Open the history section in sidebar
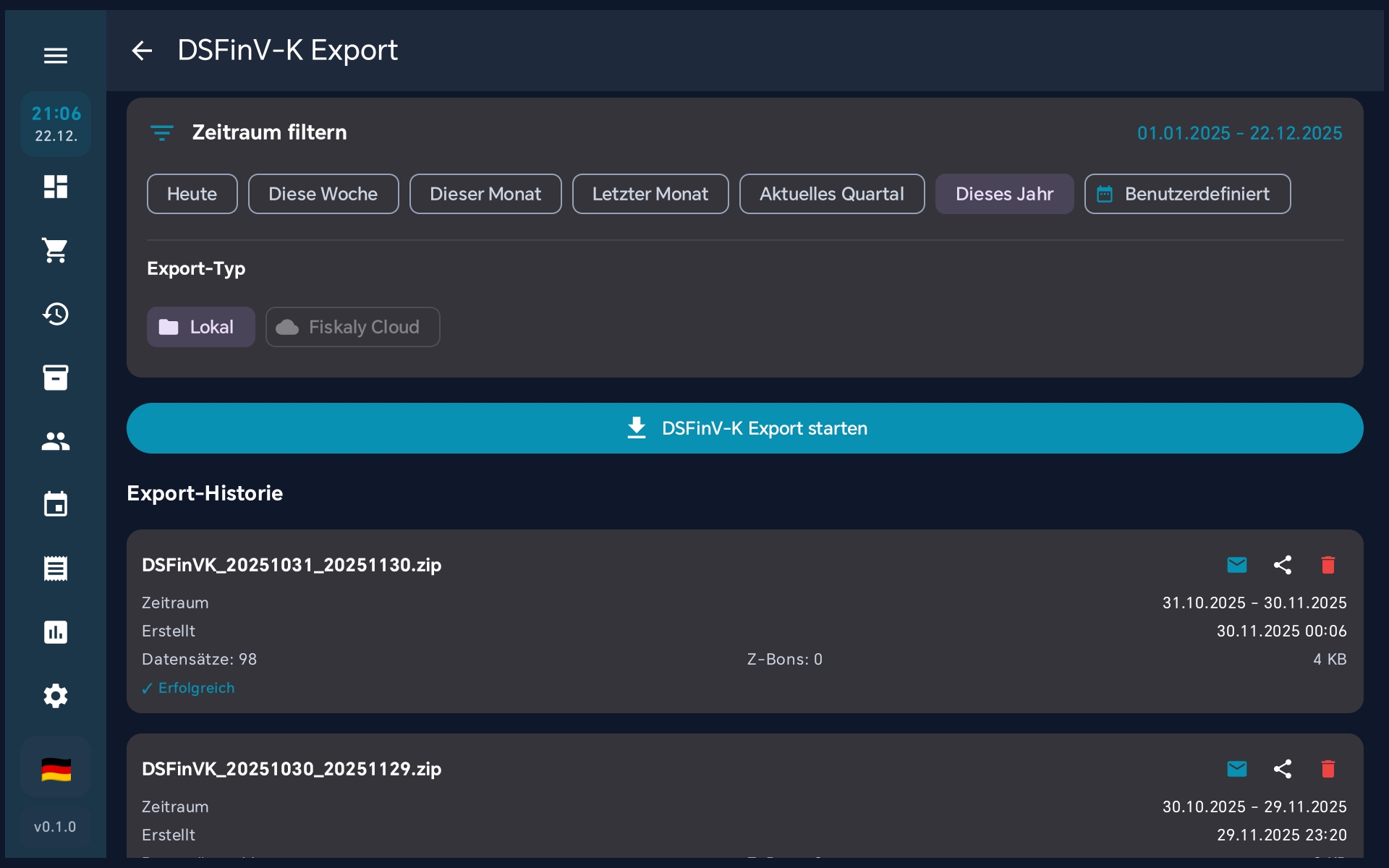This screenshot has width=1389, height=868. point(56,314)
